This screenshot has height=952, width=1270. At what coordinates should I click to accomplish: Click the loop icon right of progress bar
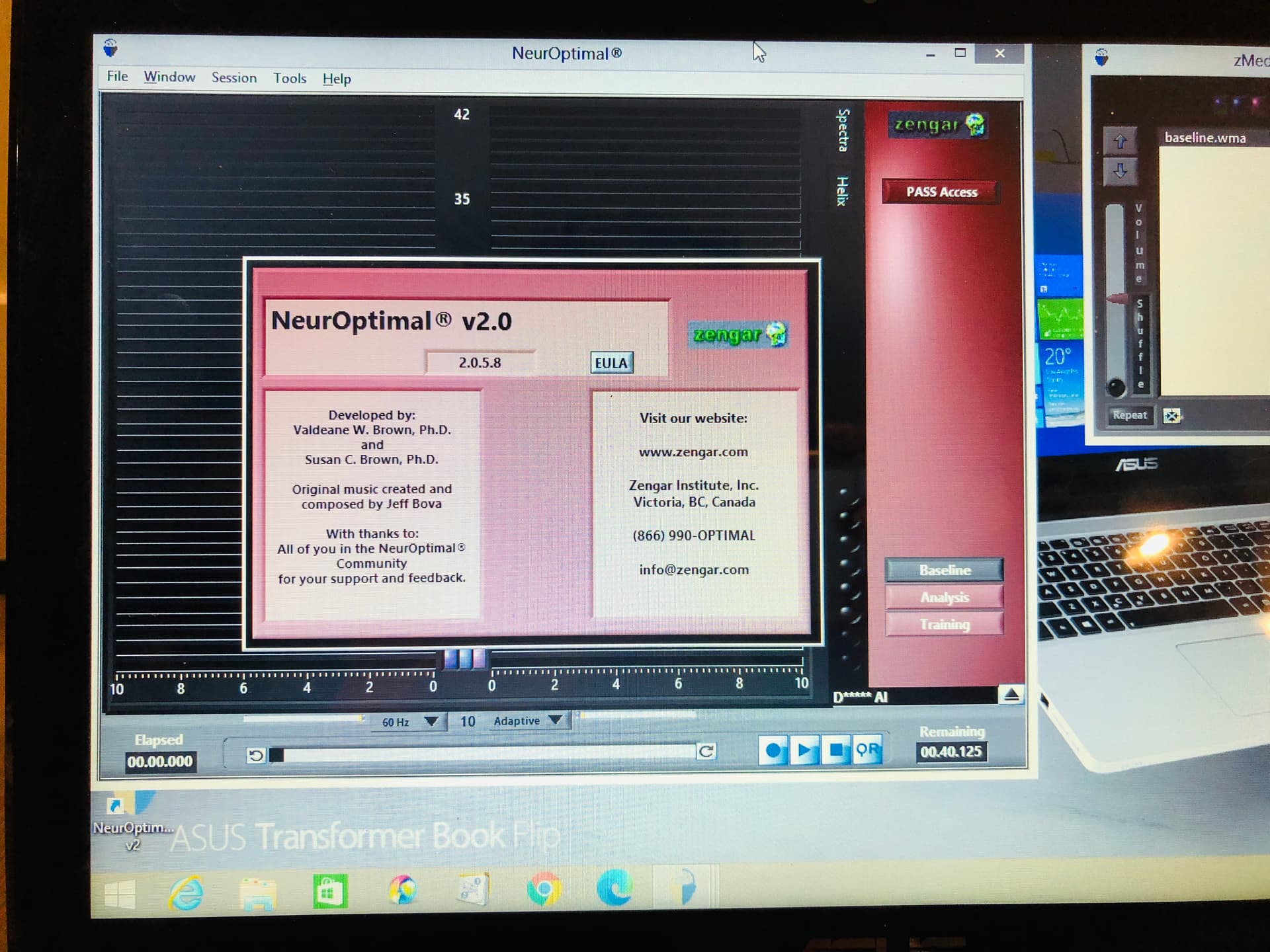[x=706, y=751]
